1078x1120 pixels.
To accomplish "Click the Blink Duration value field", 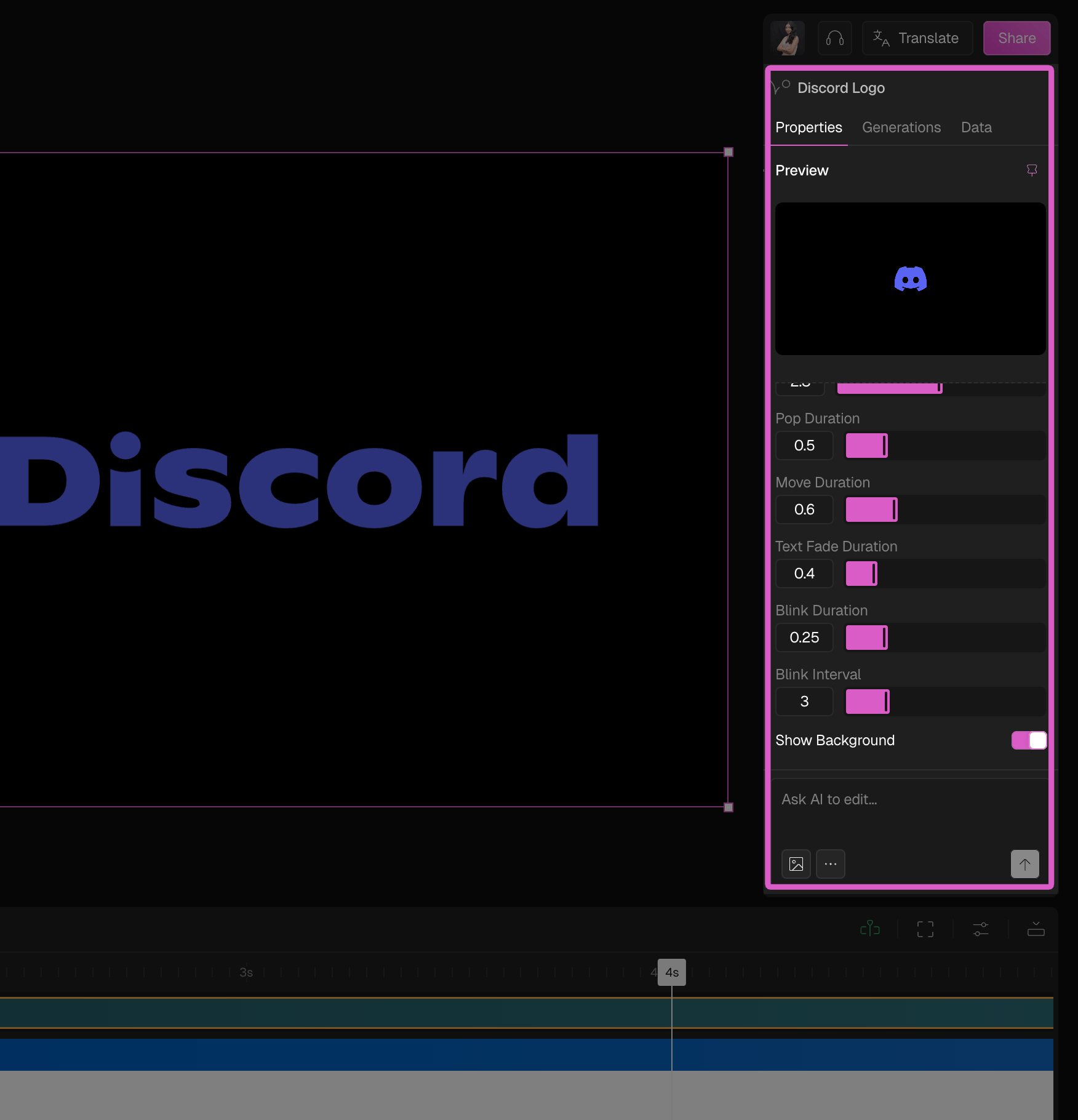I will tap(804, 638).
